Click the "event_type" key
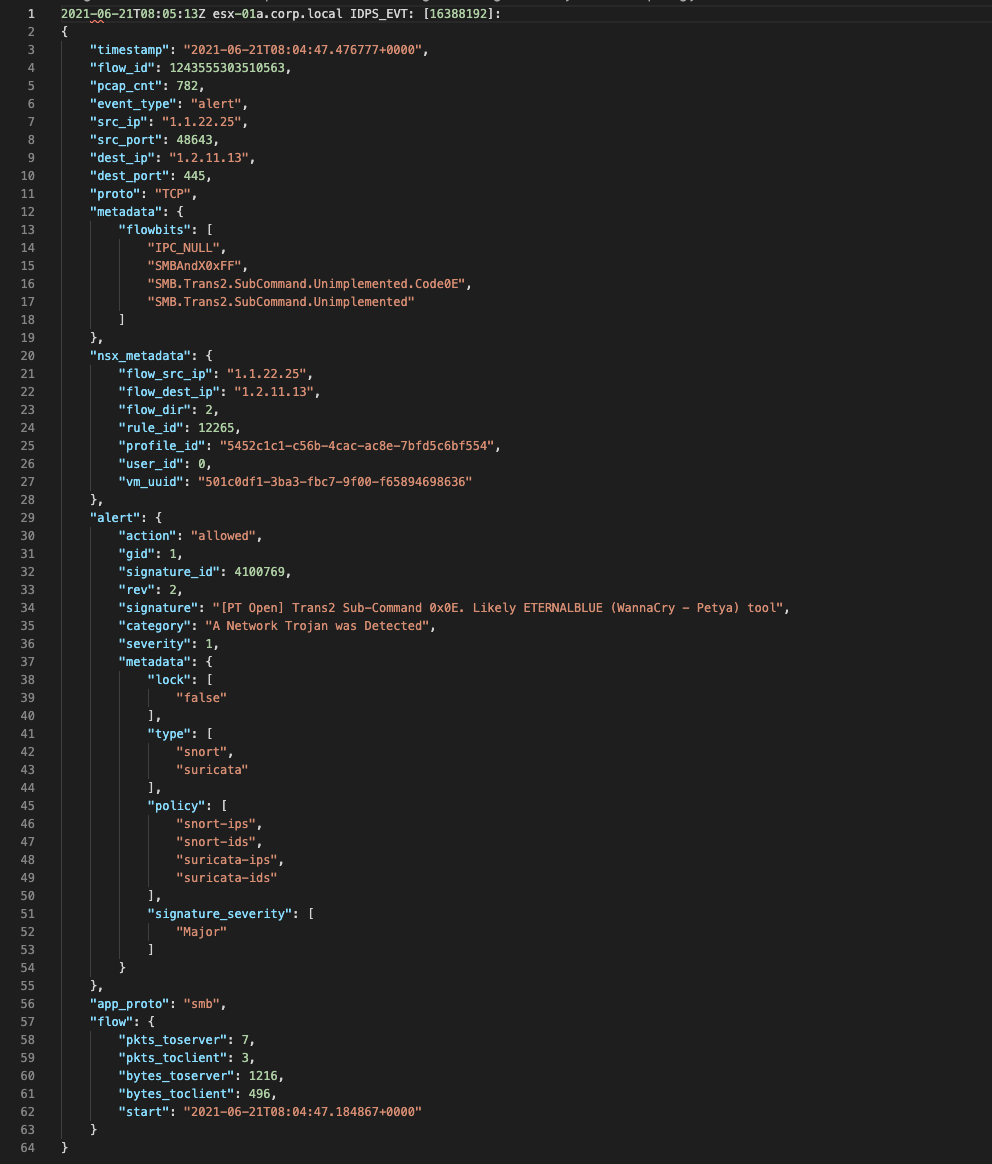The height and width of the screenshot is (1164, 992). (128, 104)
